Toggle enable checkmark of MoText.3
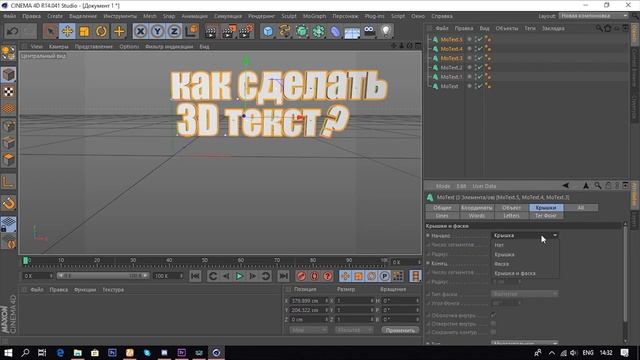The image size is (640, 360). [x=479, y=58]
